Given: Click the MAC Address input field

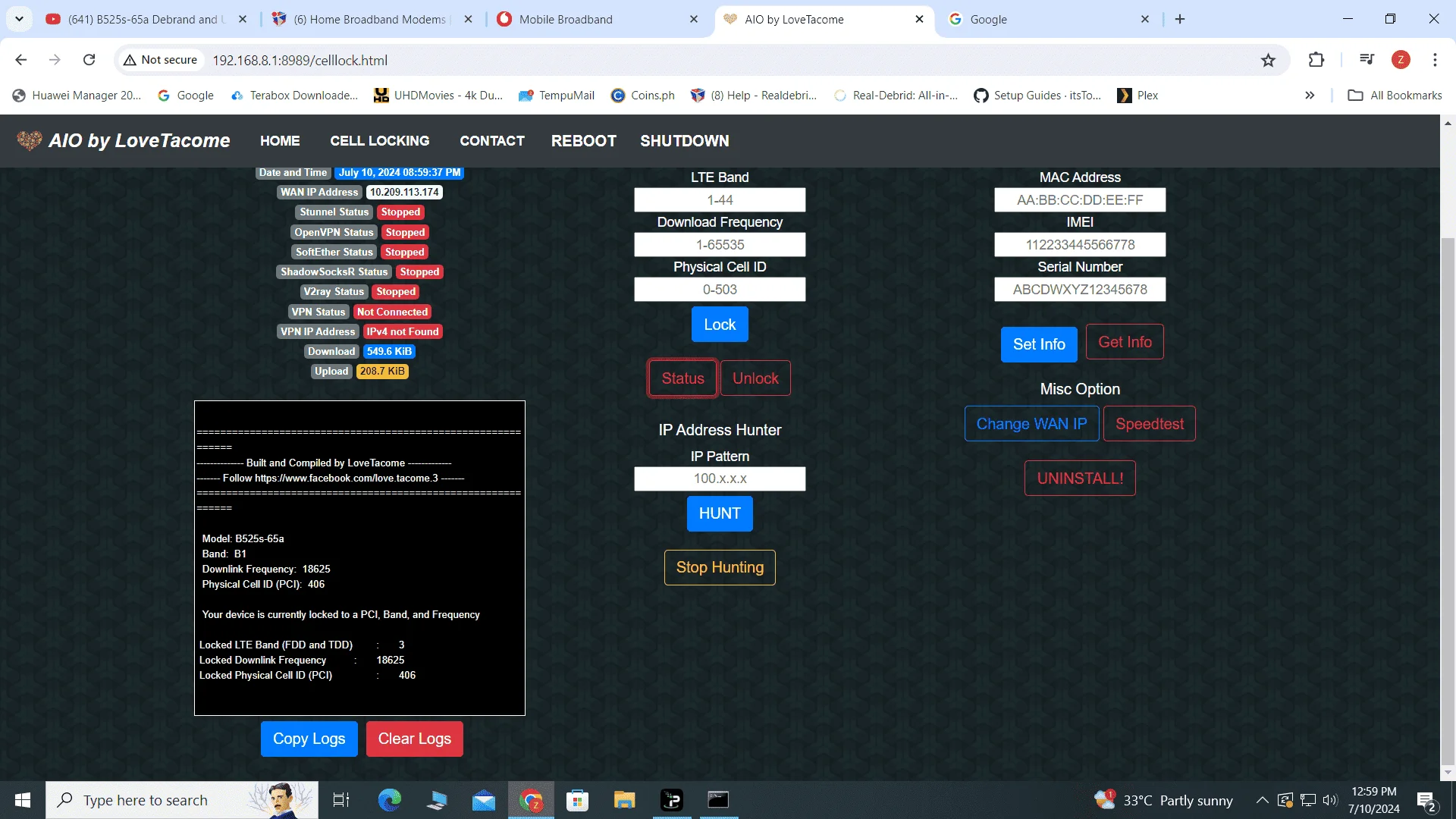Looking at the screenshot, I should pyautogui.click(x=1080, y=200).
